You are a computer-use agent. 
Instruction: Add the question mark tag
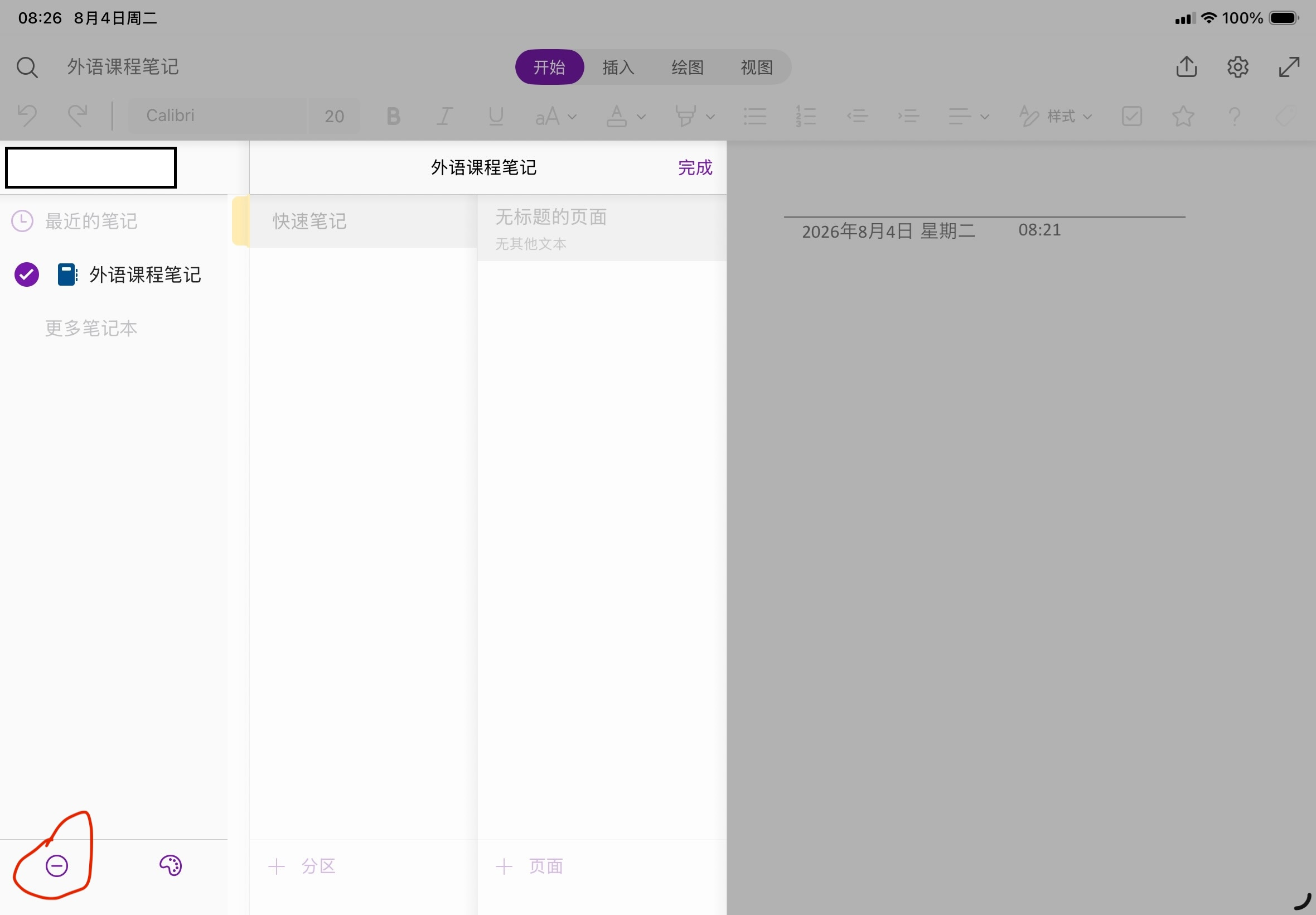click(1235, 117)
